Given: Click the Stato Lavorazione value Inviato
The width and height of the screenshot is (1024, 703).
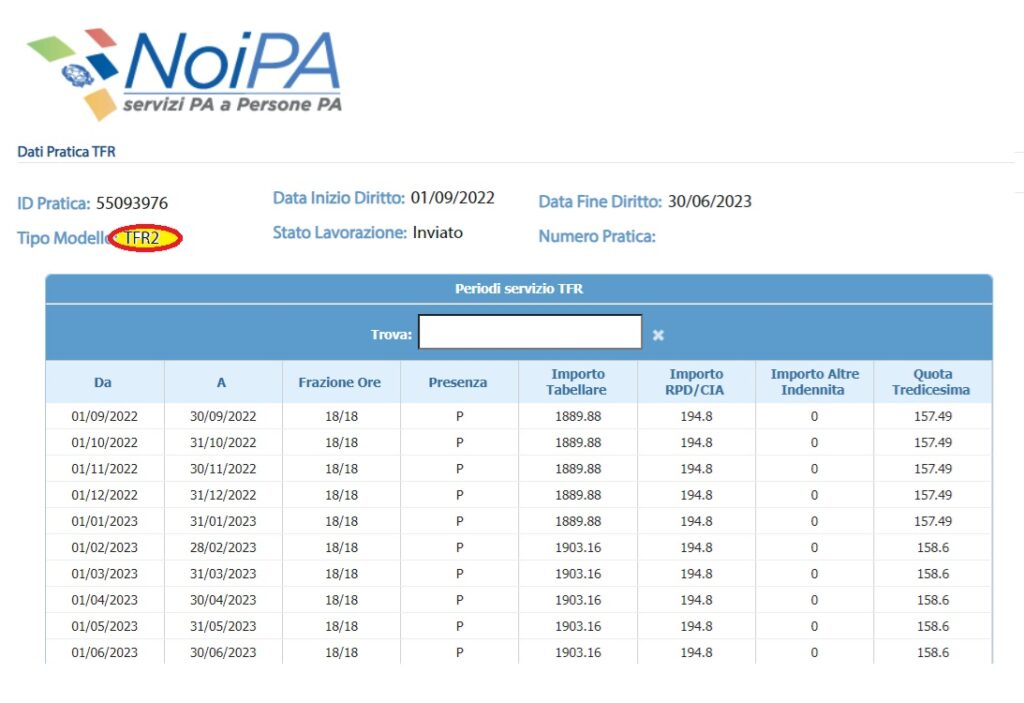Looking at the screenshot, I should pos(438,233).
